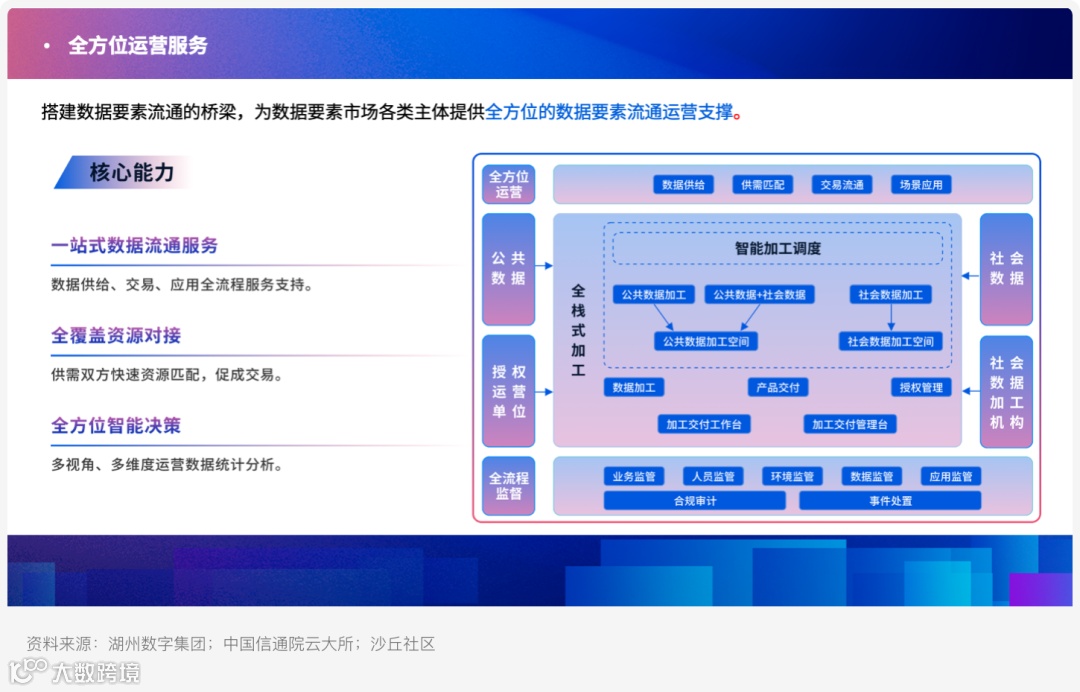Click the 交易流通 box

[x=842, y=185]
